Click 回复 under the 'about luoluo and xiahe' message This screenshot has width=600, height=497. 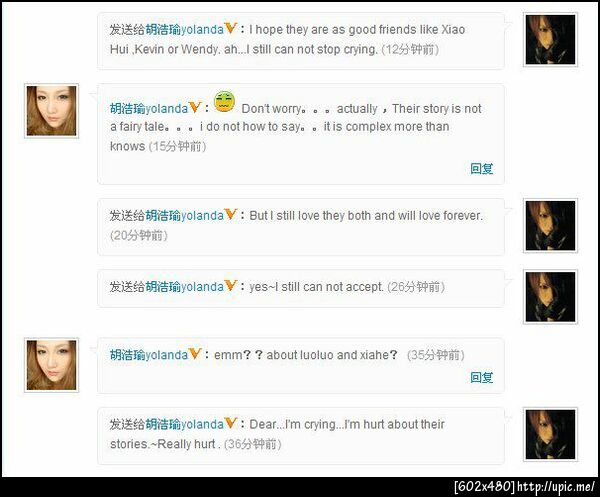(x=482, y=377)
